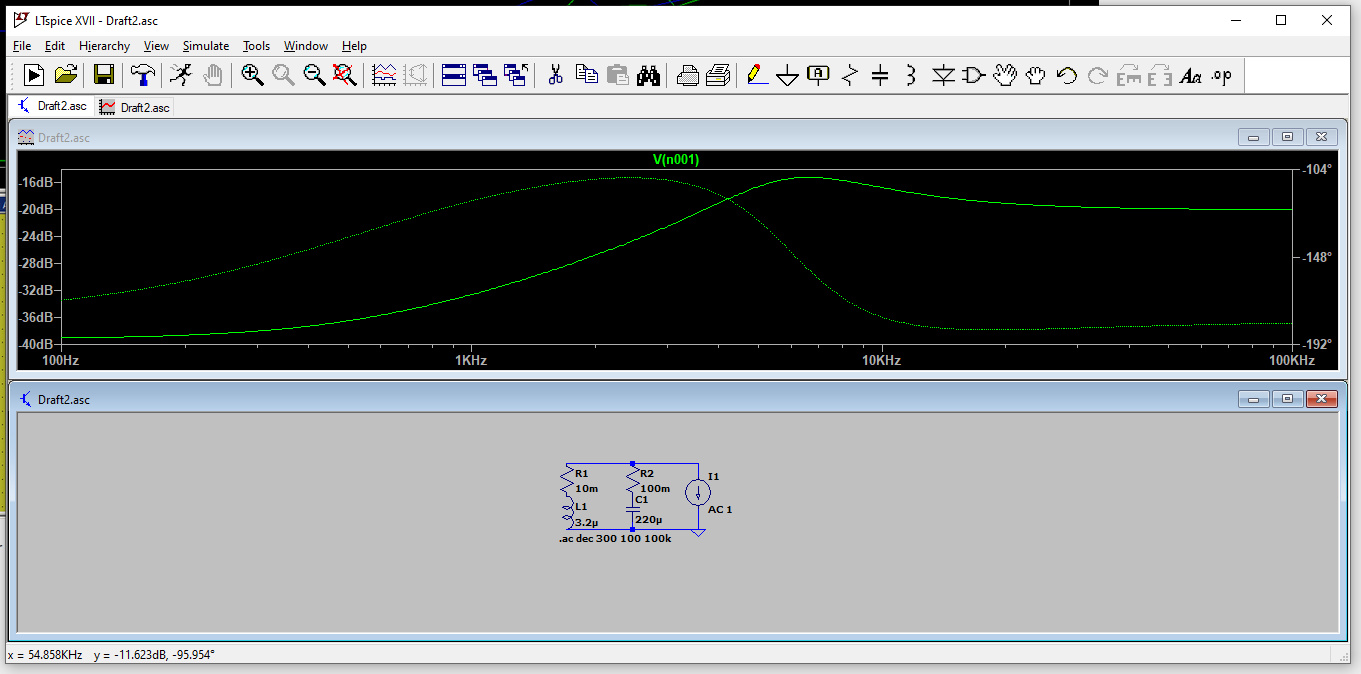This screenshot has height=674, width=1361.
Task: Open the Hierarchy menu
Action: 104,46
